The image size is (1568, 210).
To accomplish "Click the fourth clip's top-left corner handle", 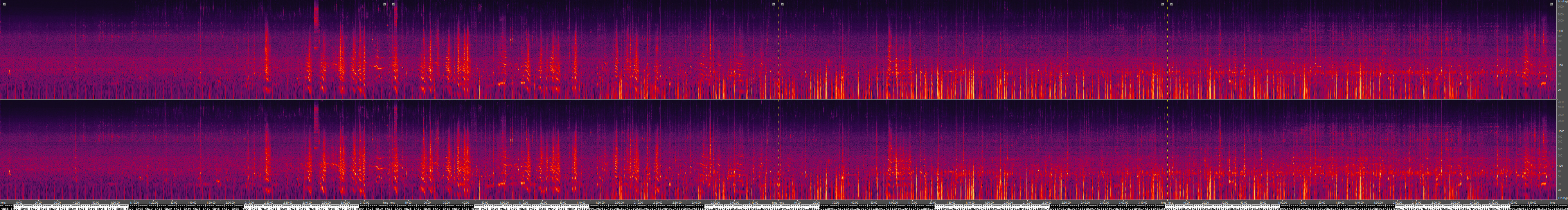I will pos(1172,4).
